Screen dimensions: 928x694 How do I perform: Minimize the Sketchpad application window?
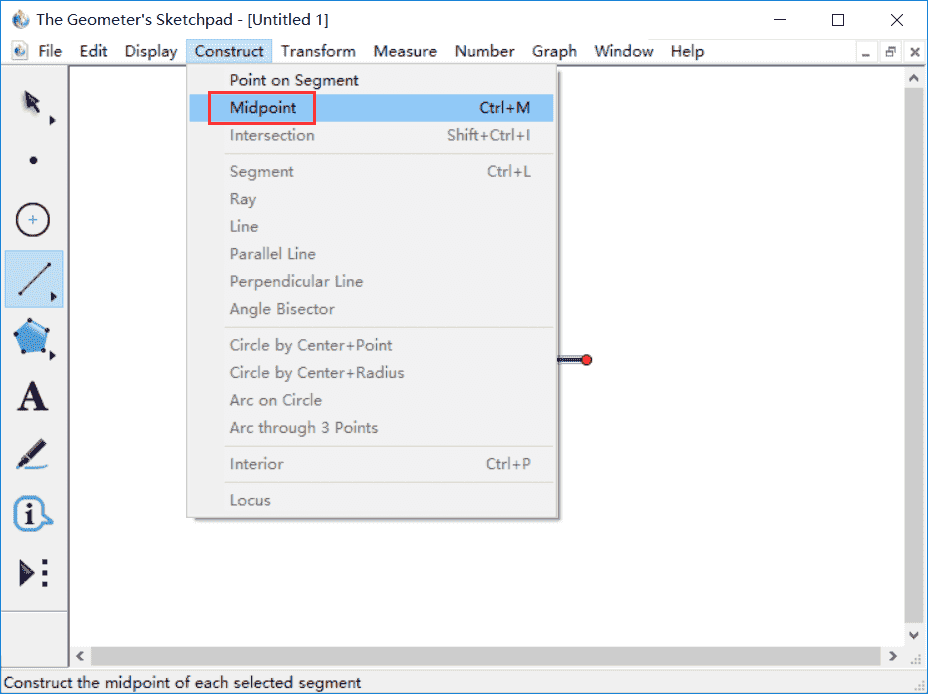(780, 20)
